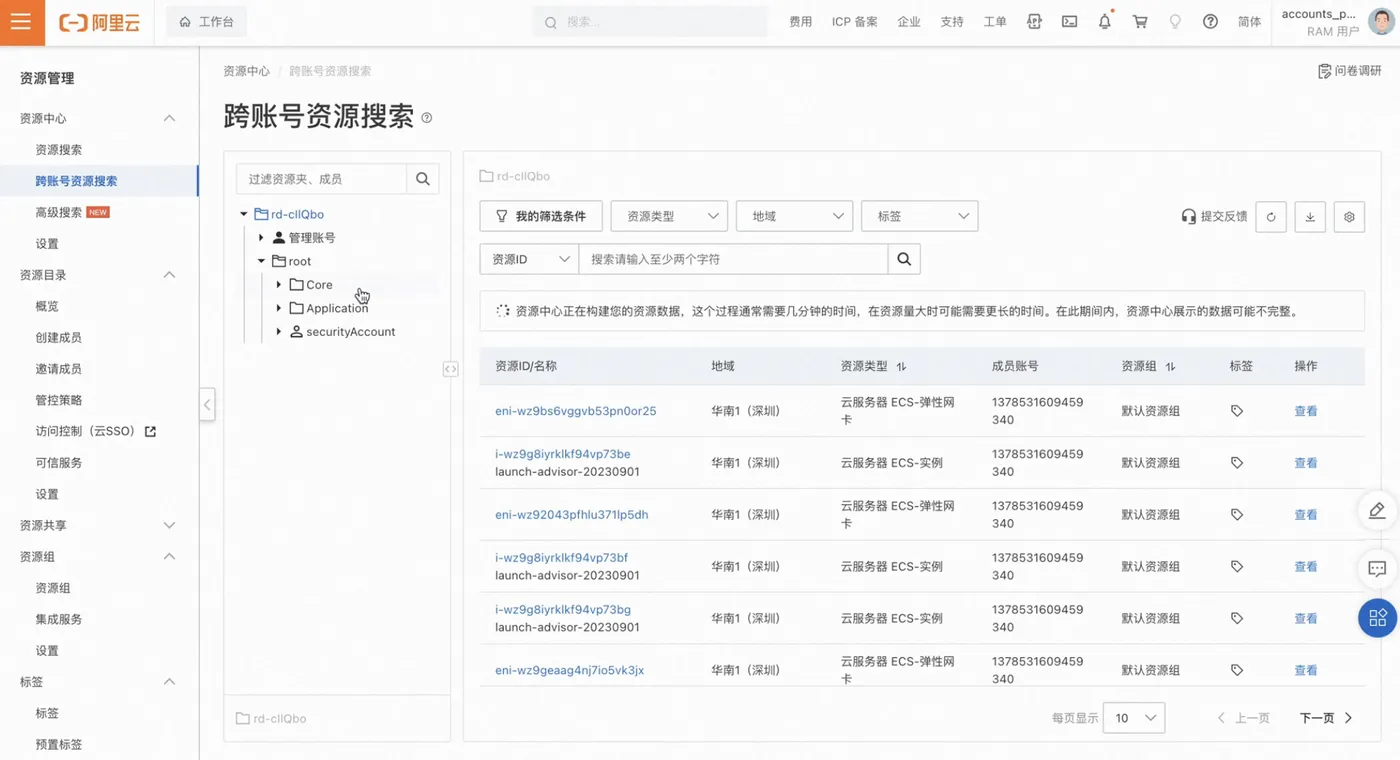The width and height of the screenshot is (1400, 760).
Task: Click the help icon next to the page title
Action: click(427, 118)
